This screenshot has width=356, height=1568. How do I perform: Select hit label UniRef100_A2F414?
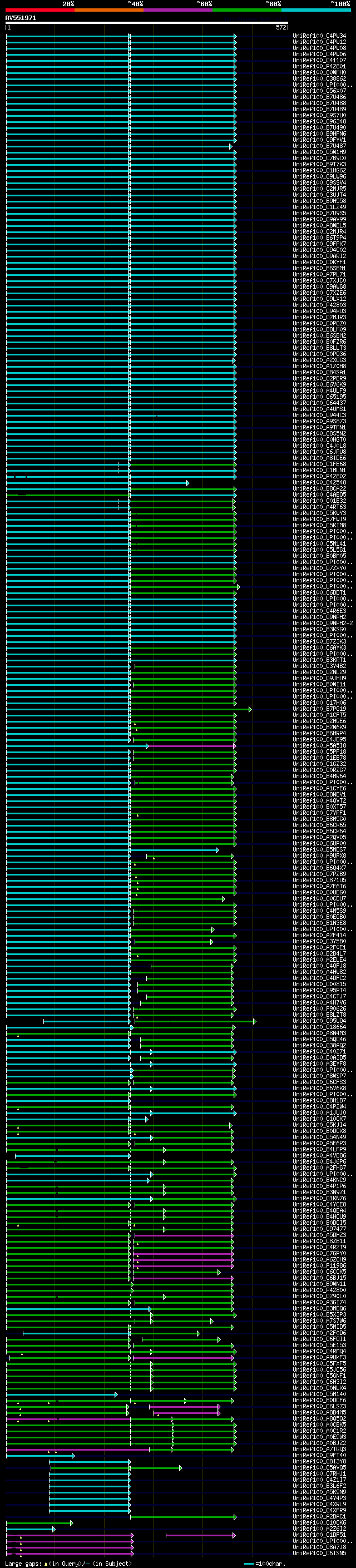[319, 936]
